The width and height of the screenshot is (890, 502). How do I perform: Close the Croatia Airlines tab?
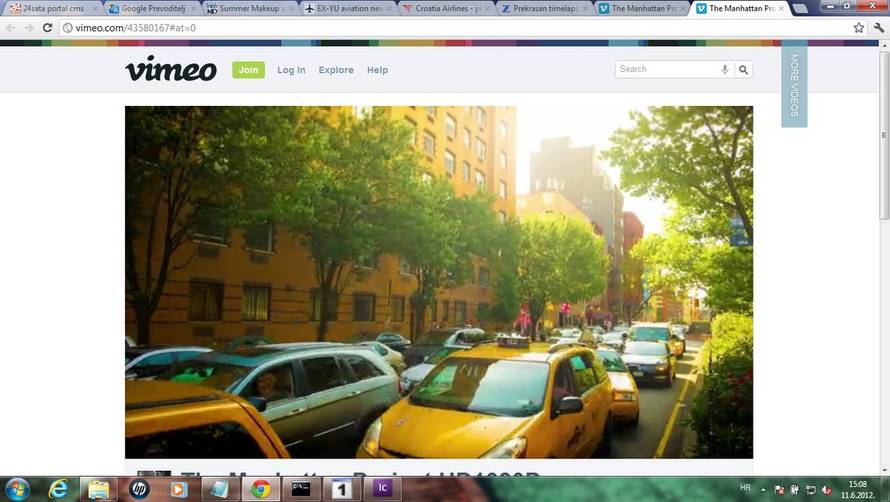(488, 9)
